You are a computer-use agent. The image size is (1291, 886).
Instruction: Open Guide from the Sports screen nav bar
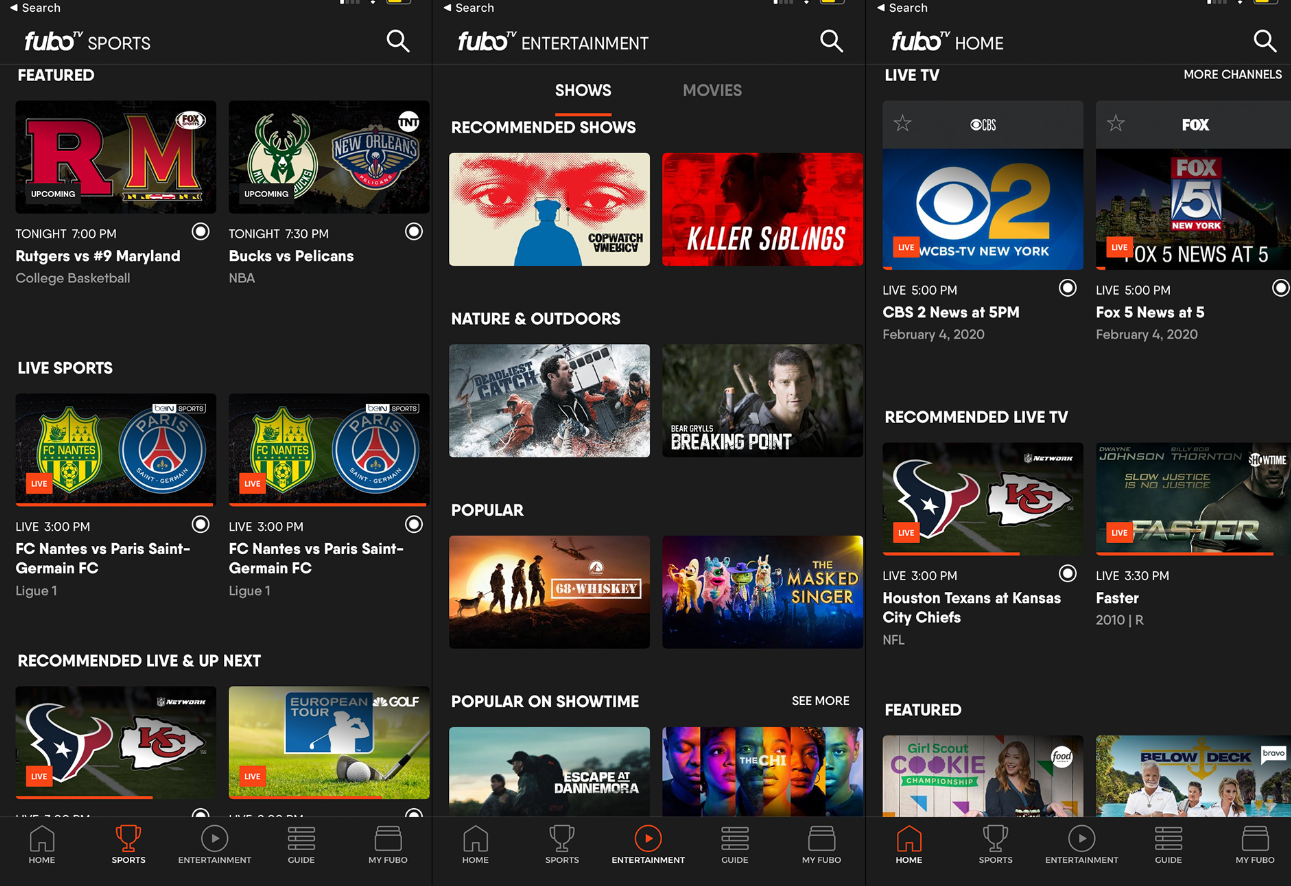(x=301, y=845)
